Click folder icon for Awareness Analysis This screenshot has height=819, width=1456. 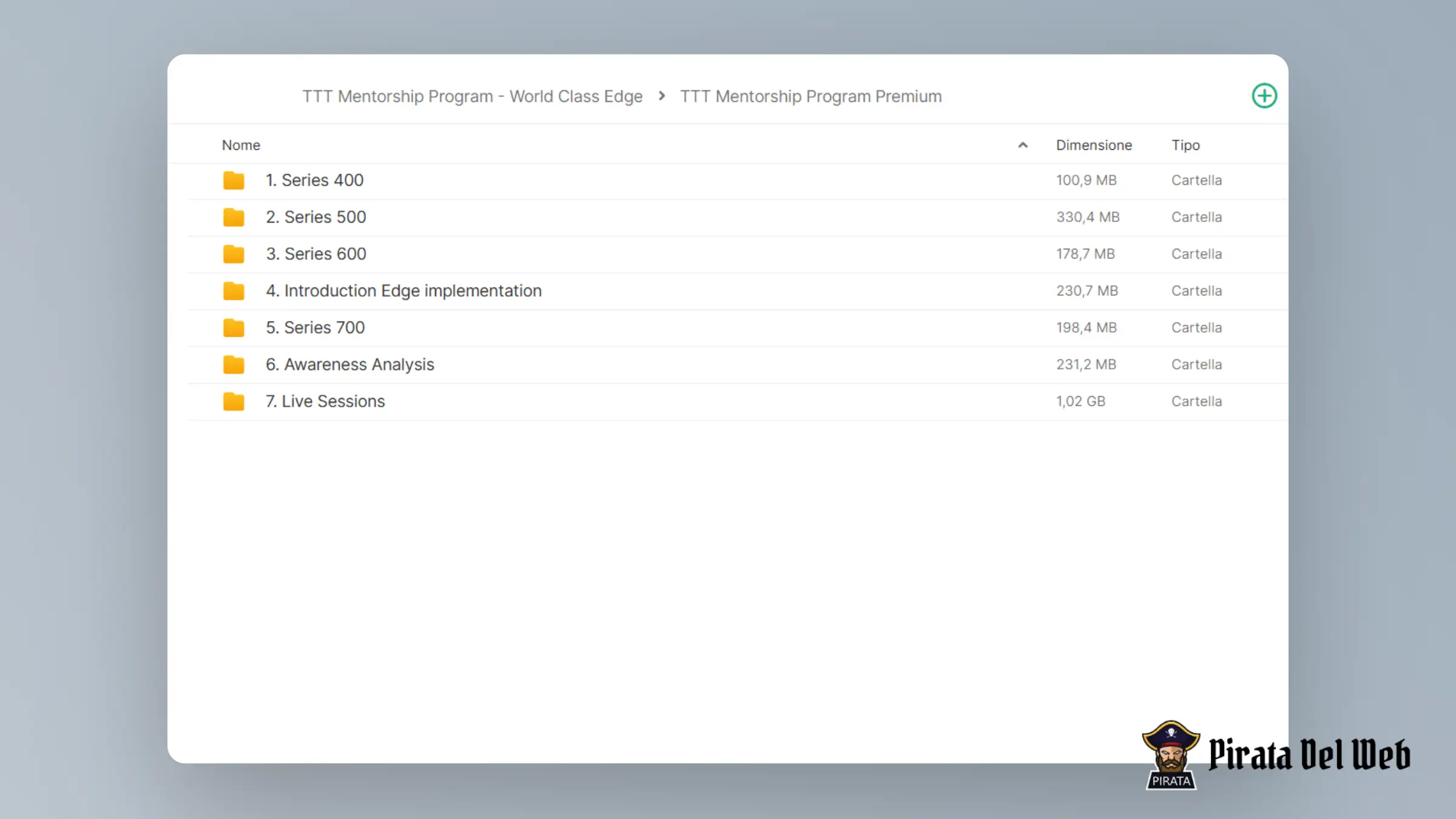click(234, 365)
